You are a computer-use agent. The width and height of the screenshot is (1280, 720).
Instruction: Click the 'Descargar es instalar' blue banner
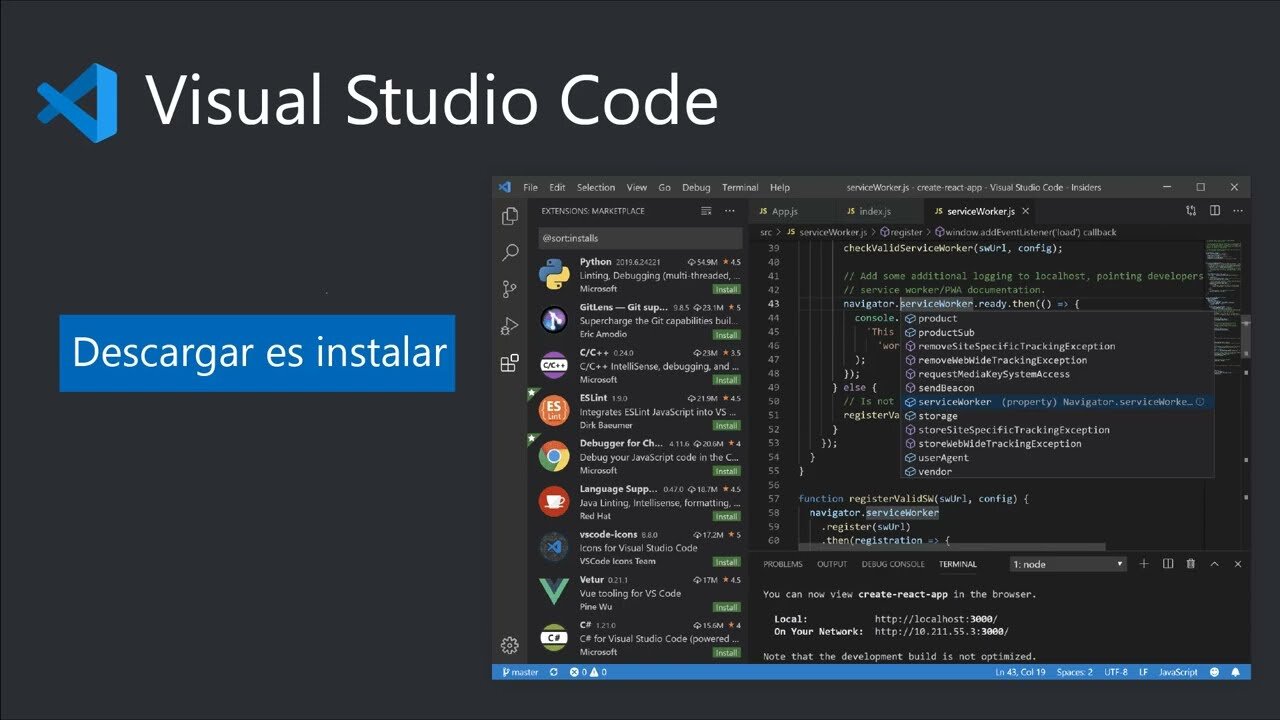click(x=257, y=353)
